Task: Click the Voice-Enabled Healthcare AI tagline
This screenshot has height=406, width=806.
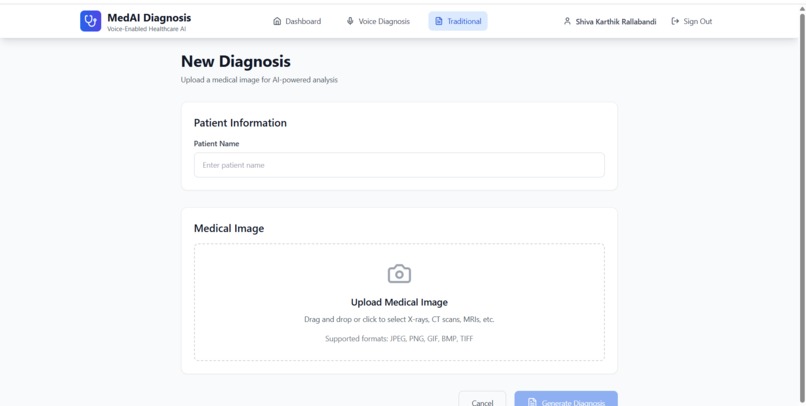Action: (146, 29)
